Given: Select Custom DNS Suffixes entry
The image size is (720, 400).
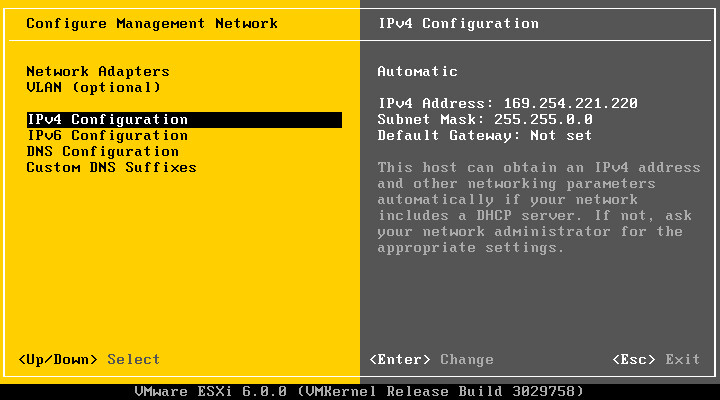Looking at the screenshot, I should click(x=111, y=168).
